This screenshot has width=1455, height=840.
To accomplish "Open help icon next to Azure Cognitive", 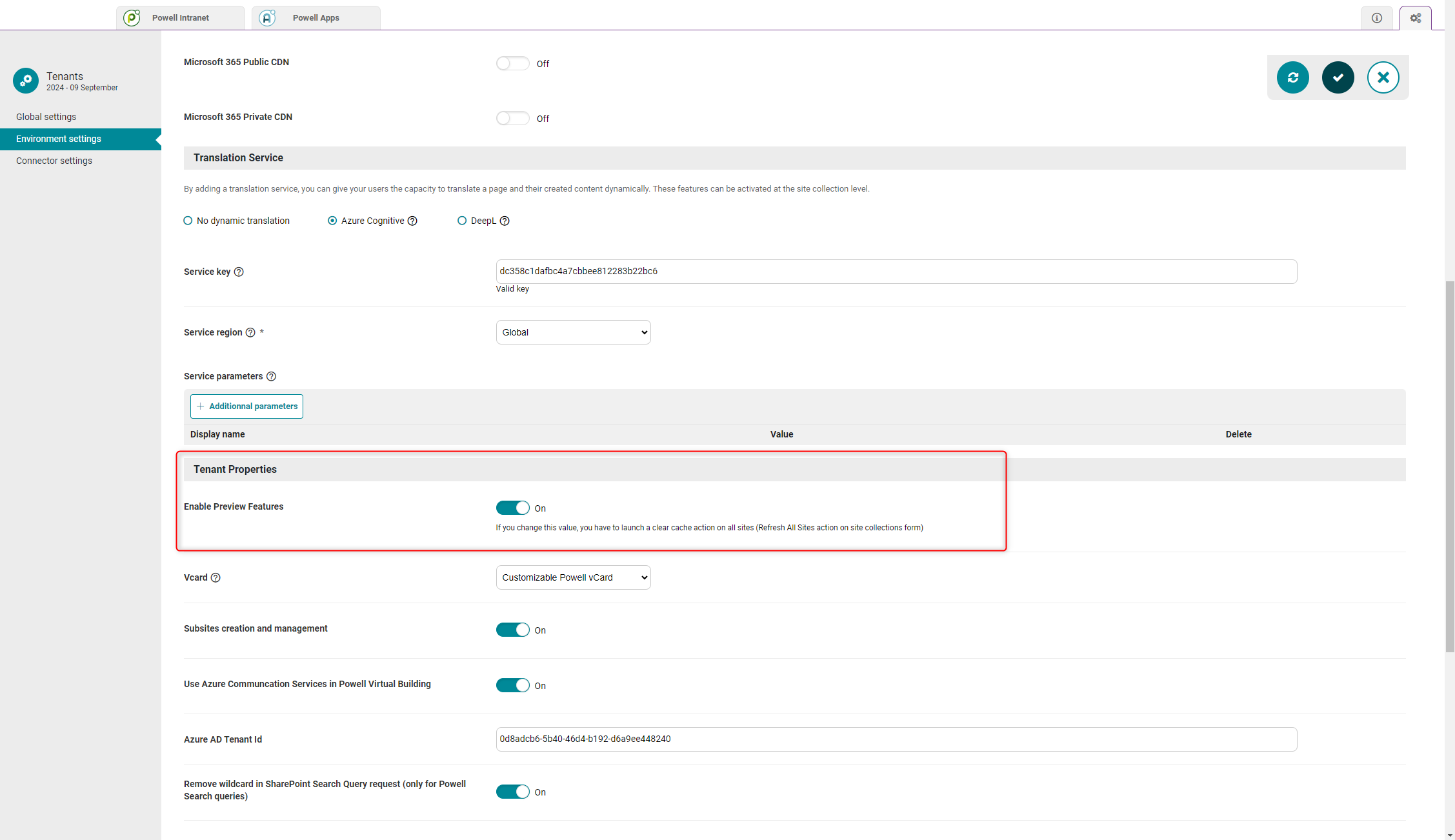I will pyautogui.click(x=413, y=221).
